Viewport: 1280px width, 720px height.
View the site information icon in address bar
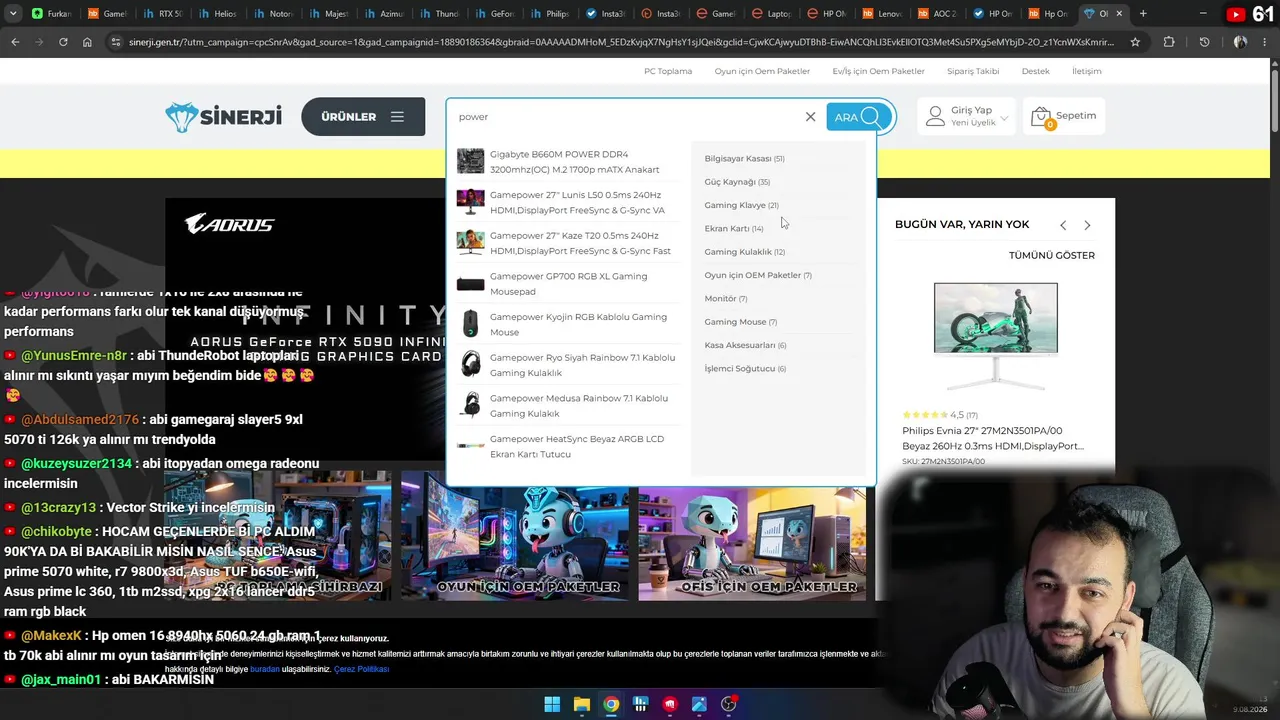point(116,42)
